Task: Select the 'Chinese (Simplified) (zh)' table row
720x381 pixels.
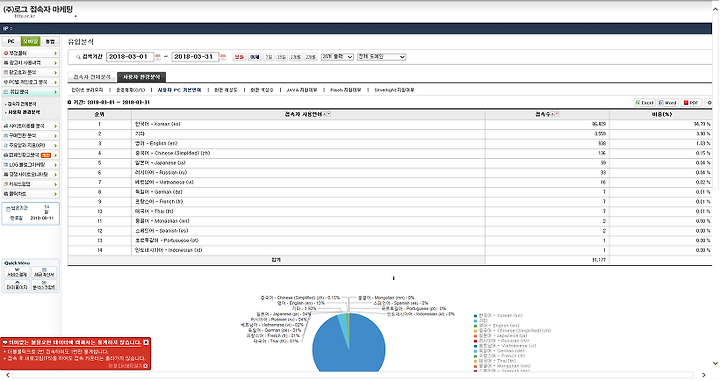Action: tap(389, 153)
